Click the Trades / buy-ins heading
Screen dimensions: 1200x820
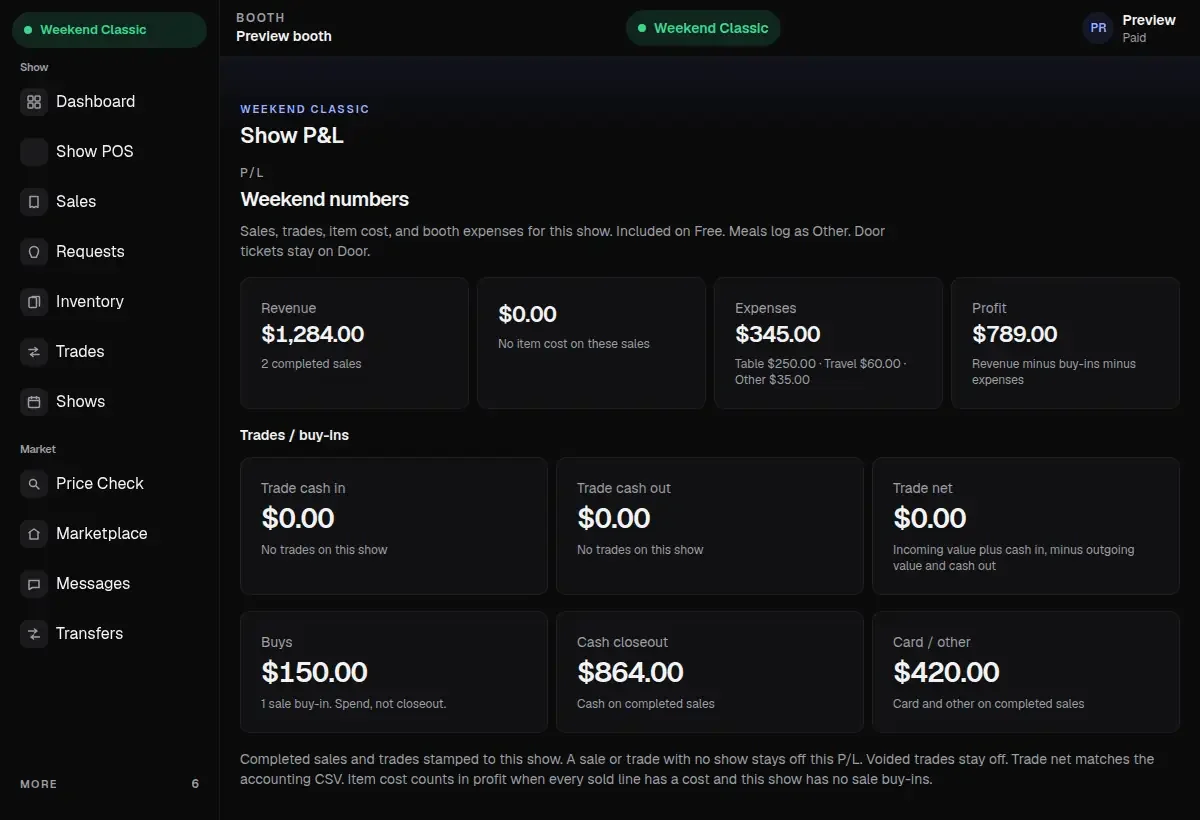(294, 435)
